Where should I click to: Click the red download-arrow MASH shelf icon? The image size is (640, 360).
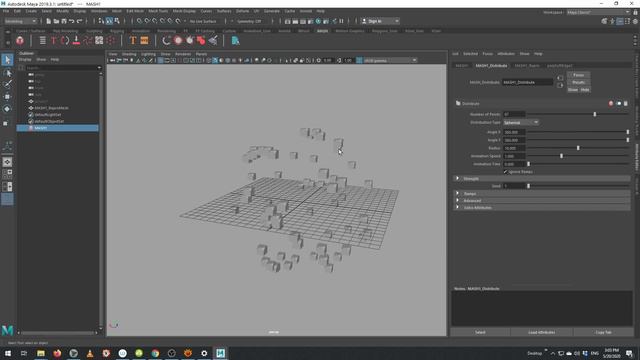click(x=76, y=40)
